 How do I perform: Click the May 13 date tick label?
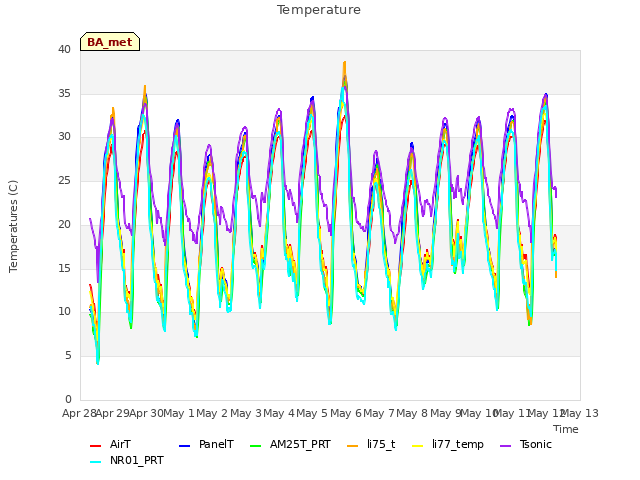click(x=580, y=413)
